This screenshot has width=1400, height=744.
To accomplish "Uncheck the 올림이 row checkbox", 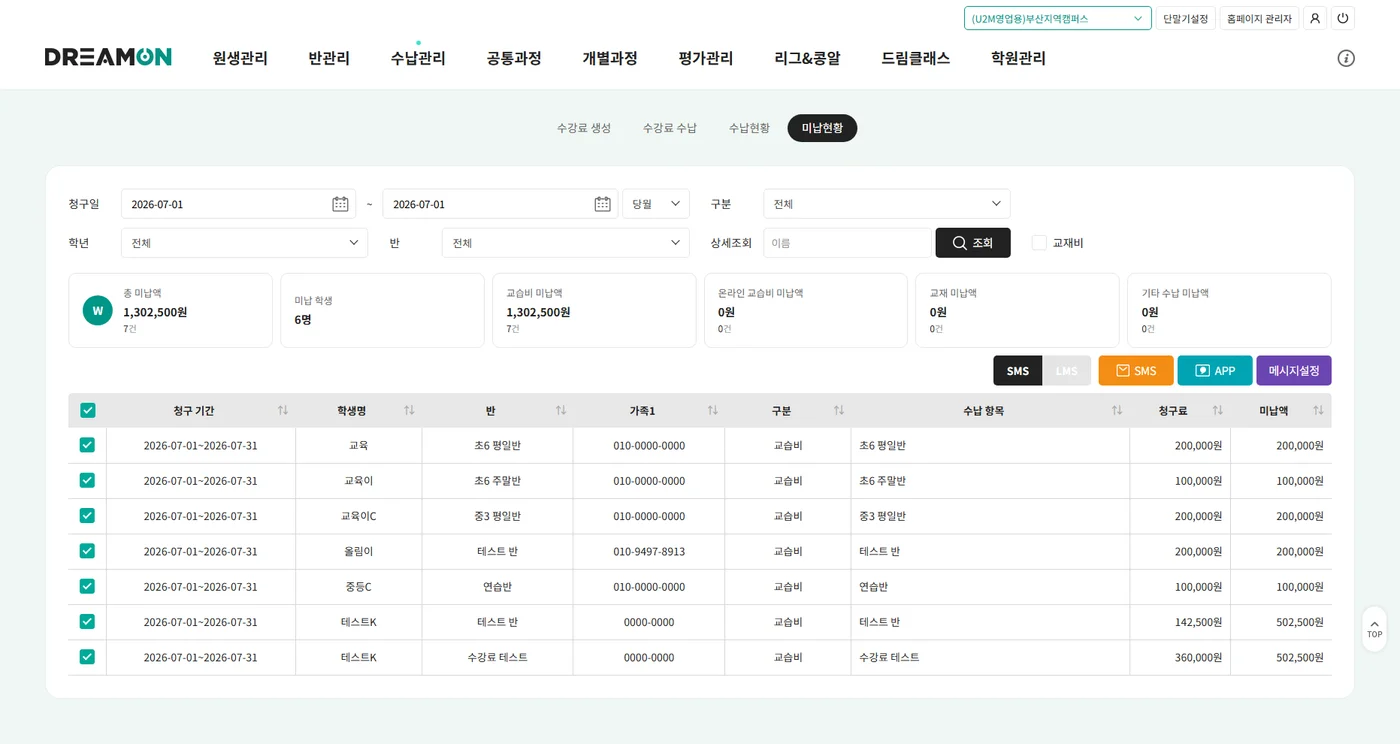I will click(87, 551).
